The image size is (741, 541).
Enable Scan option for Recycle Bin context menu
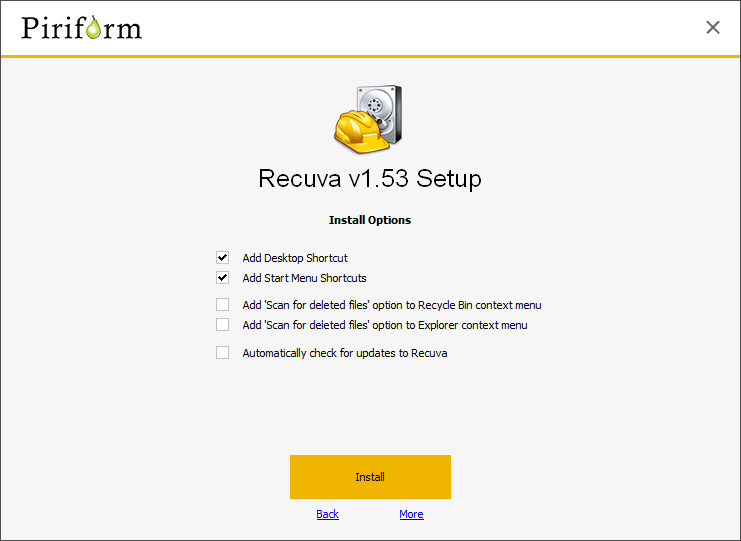pyautogui.click(x=223, y=304)
